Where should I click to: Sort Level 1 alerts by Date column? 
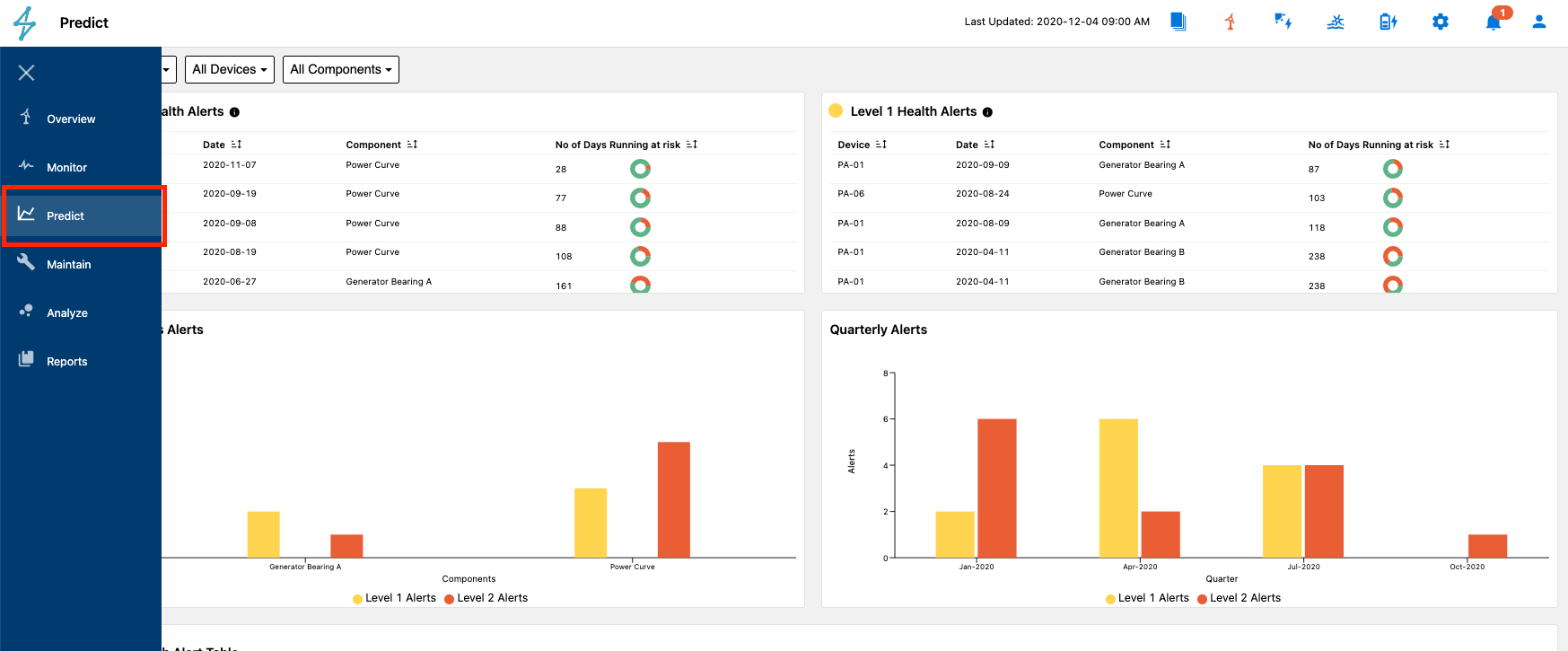[989, 145]
